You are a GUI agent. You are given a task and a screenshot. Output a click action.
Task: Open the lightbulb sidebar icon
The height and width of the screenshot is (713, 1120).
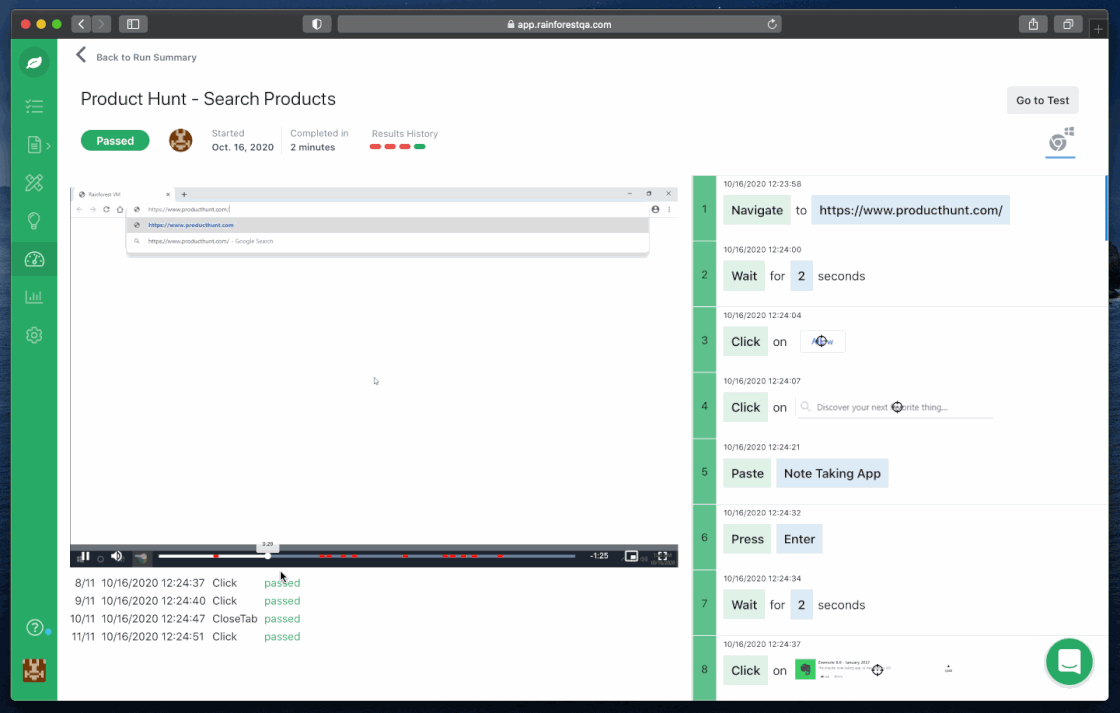click(x=34, y=221)
